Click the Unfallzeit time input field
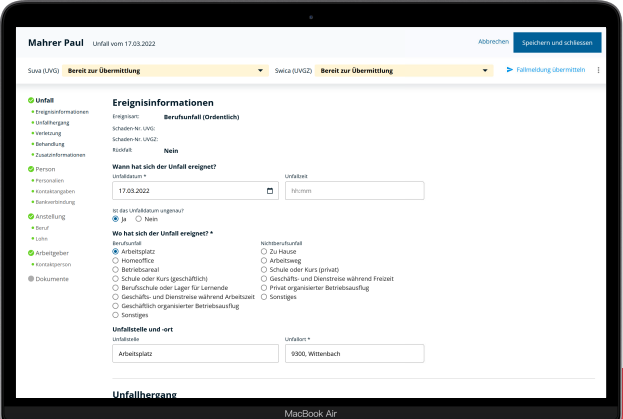623x419 pixels. 355,190
